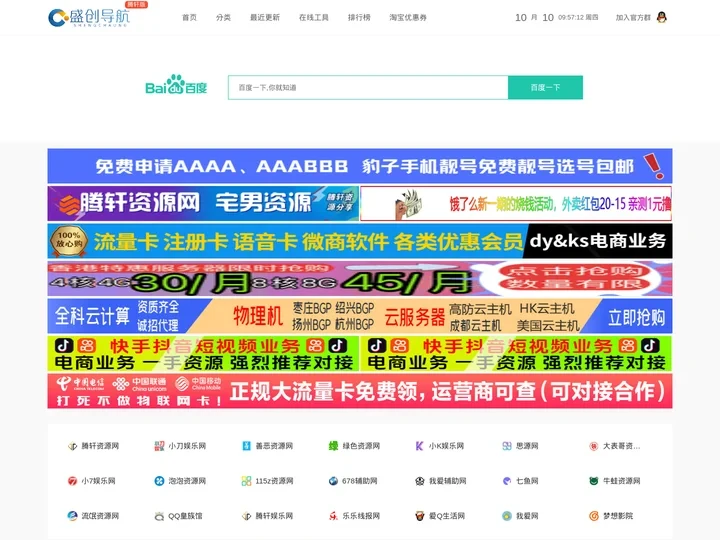Open the 全科云计算 立即抢购 banner

360,316
